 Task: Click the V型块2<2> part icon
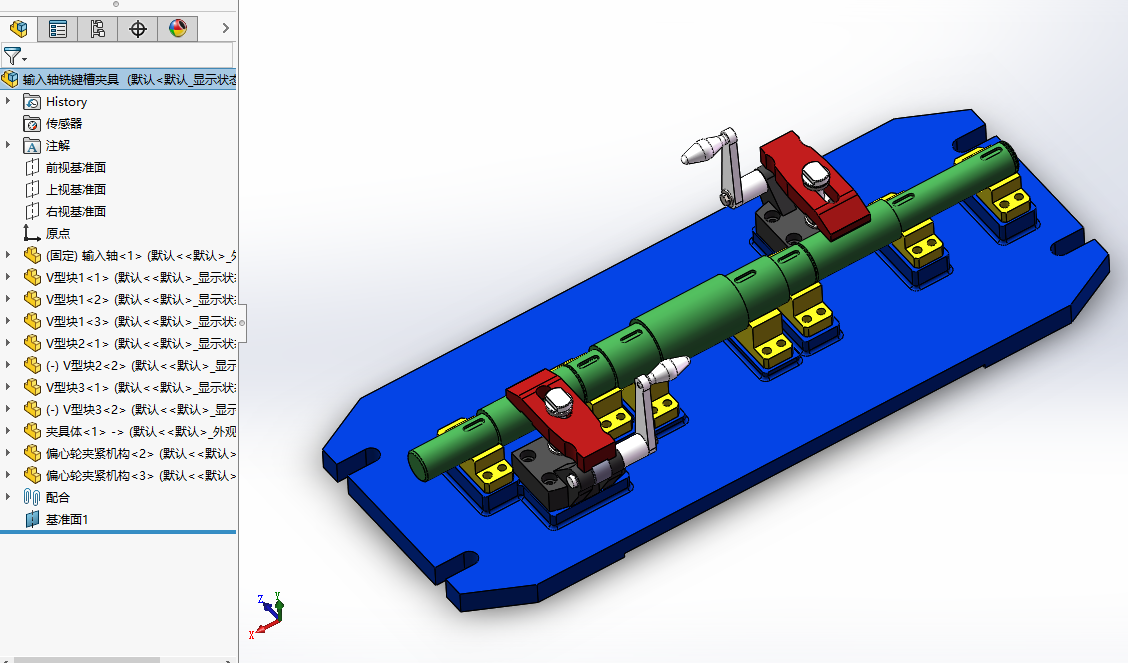coord(32,365)
